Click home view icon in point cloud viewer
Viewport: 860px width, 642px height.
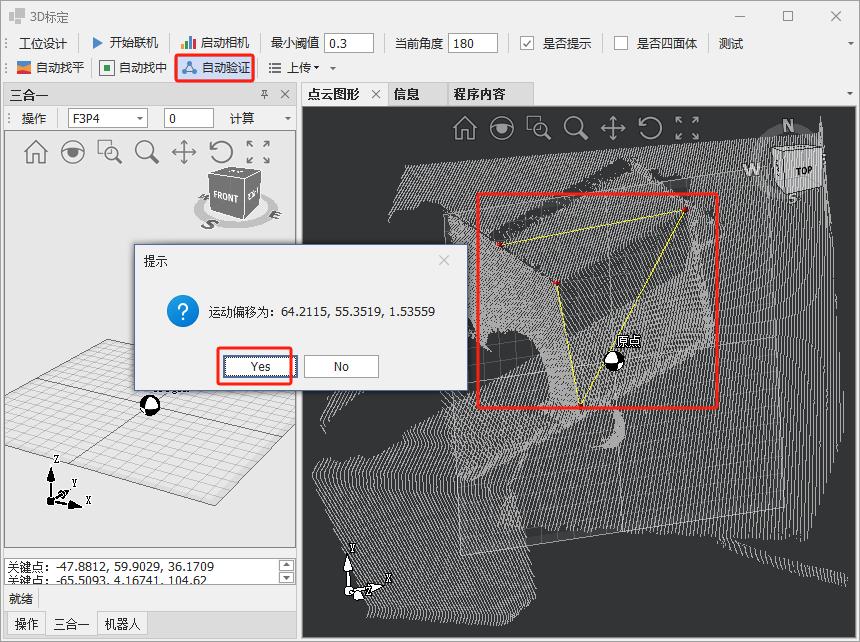click(x=464, y=128)
